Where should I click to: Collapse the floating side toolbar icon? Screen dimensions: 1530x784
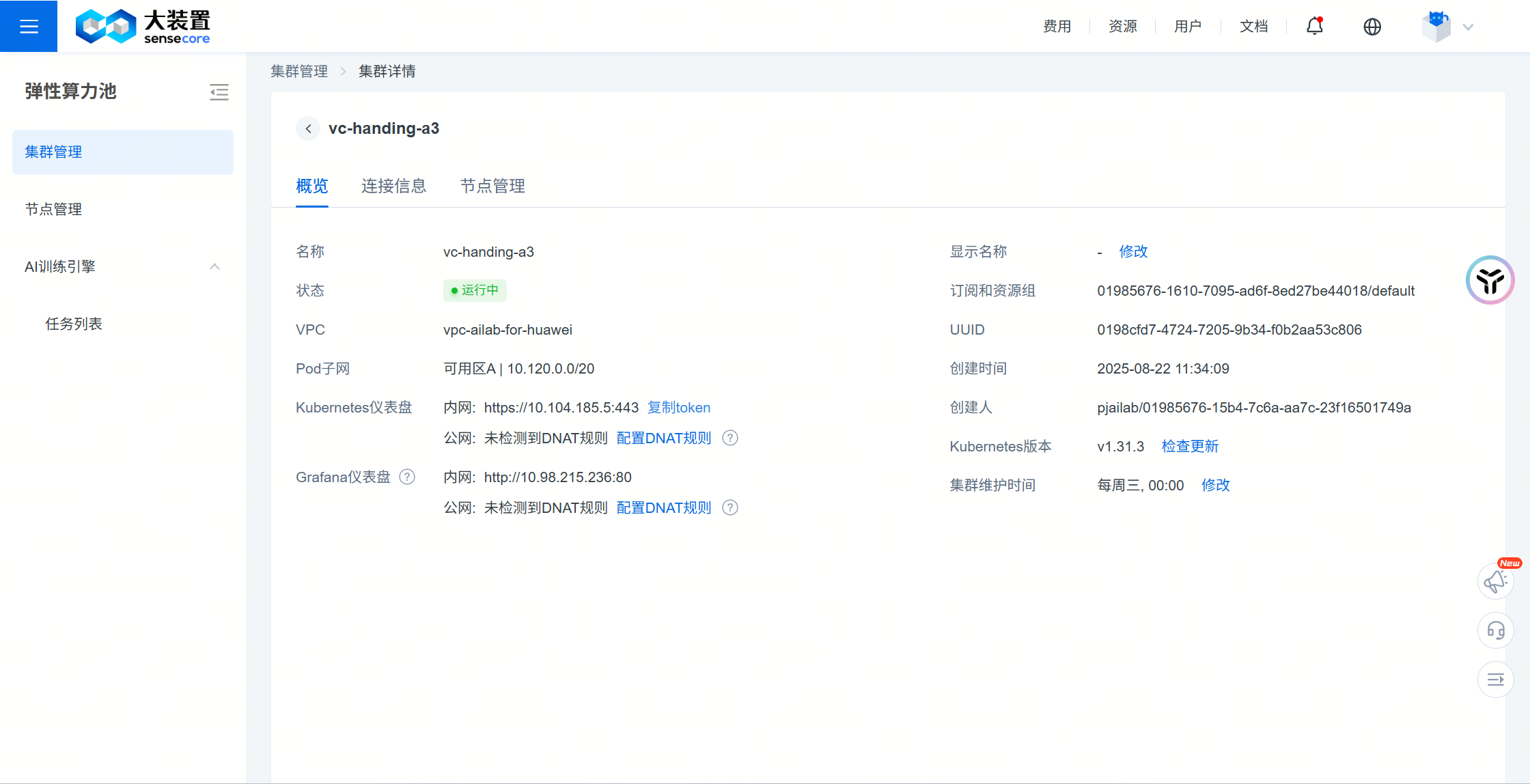[1495, 680]
